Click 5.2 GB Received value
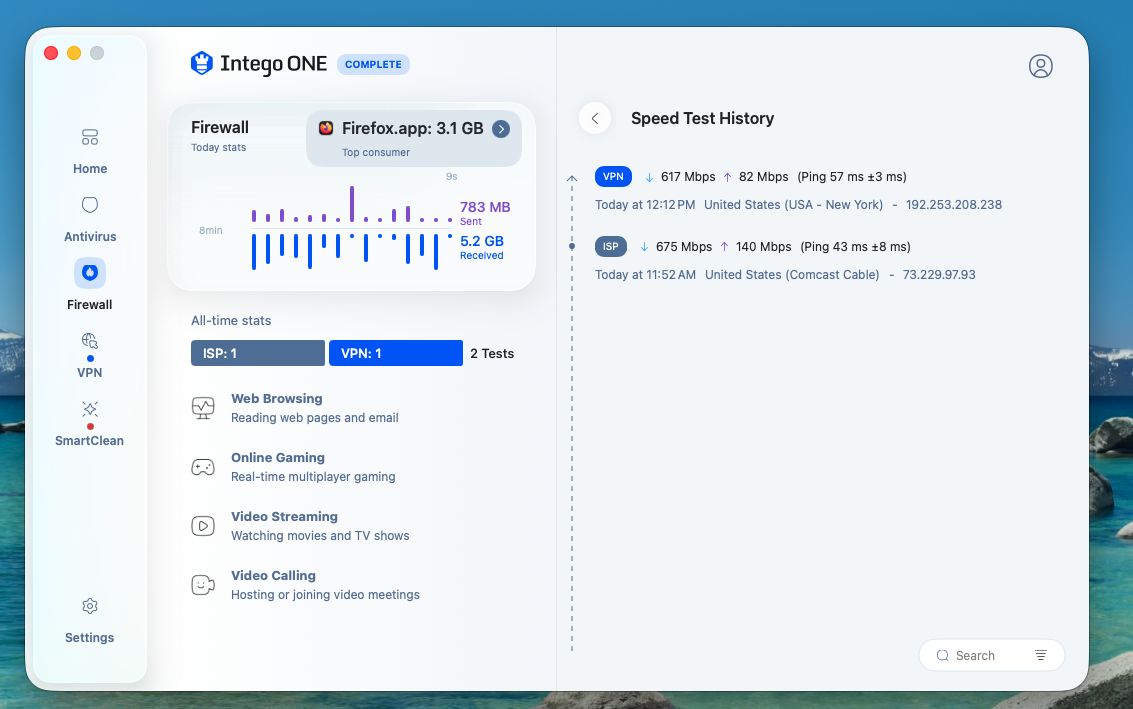The height and width of the screenshot is (709, 1133). [481, 241]
